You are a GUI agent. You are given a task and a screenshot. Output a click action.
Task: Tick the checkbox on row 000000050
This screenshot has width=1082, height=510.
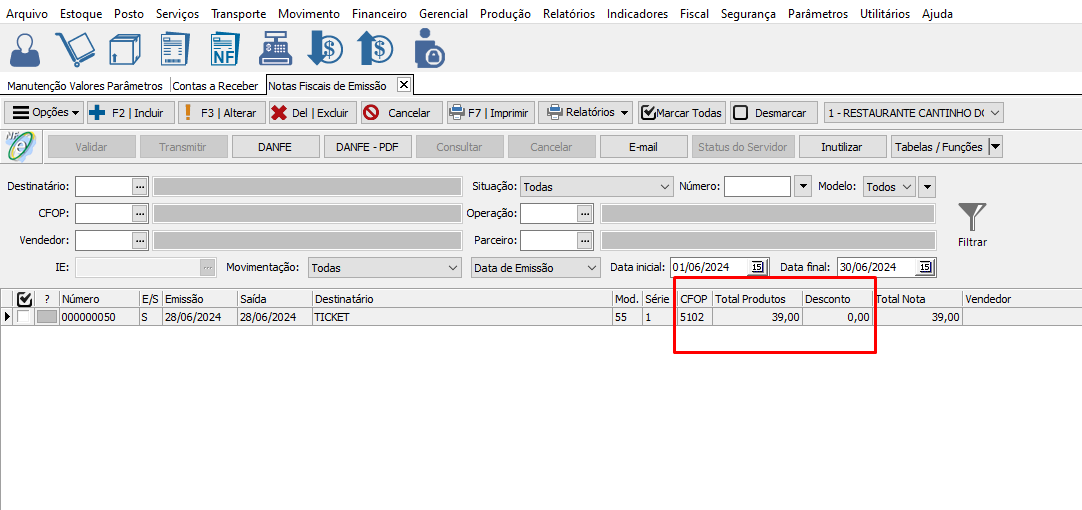(x=24, y=317)
